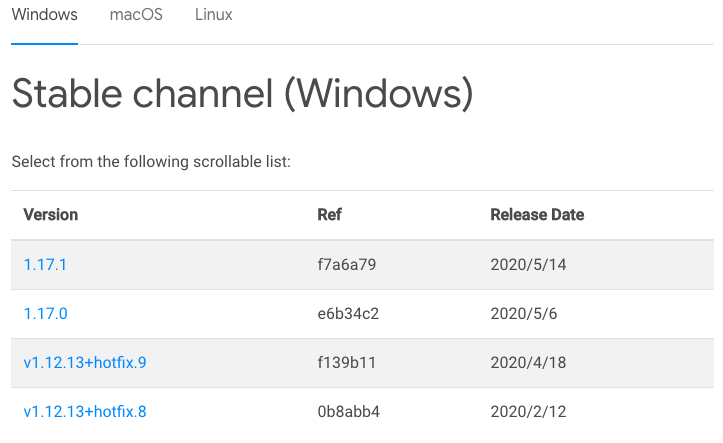The image size is (723, 443).
Task: Select release date 2020/4/18
Action: click(x=528, y=362)
